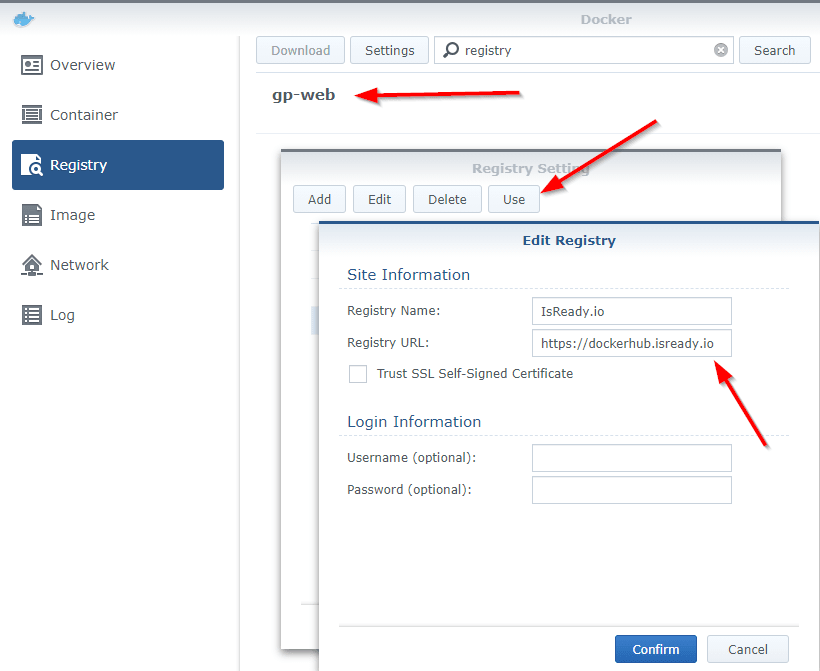Click Edit in the Registry Settings dialog
The height and width of the screenshot is (671, 820).
pos(379,199)
